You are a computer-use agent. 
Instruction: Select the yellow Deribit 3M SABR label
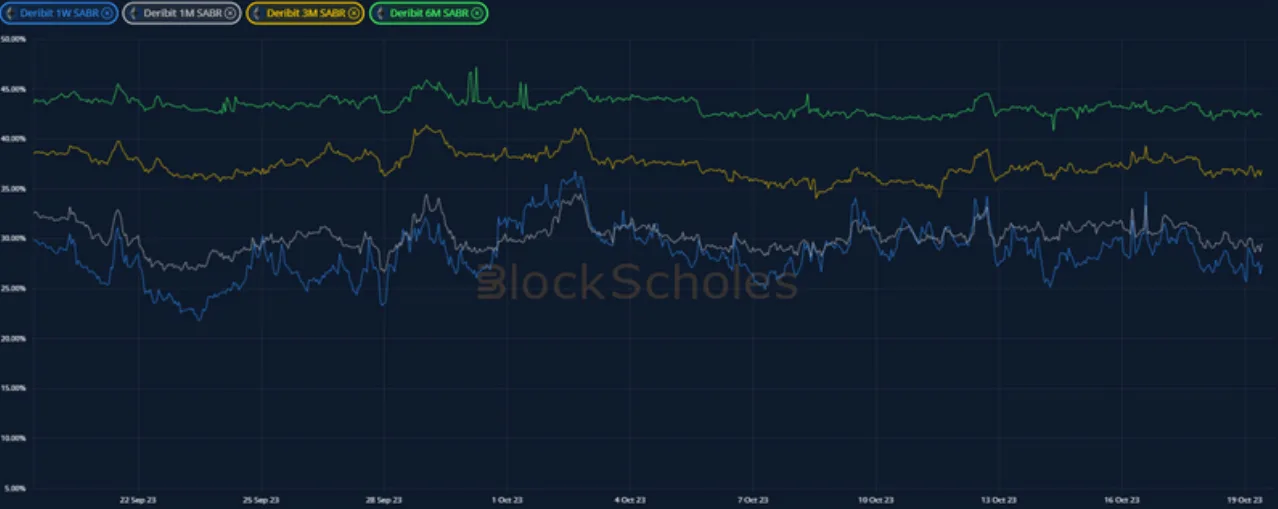coord(306,13)
